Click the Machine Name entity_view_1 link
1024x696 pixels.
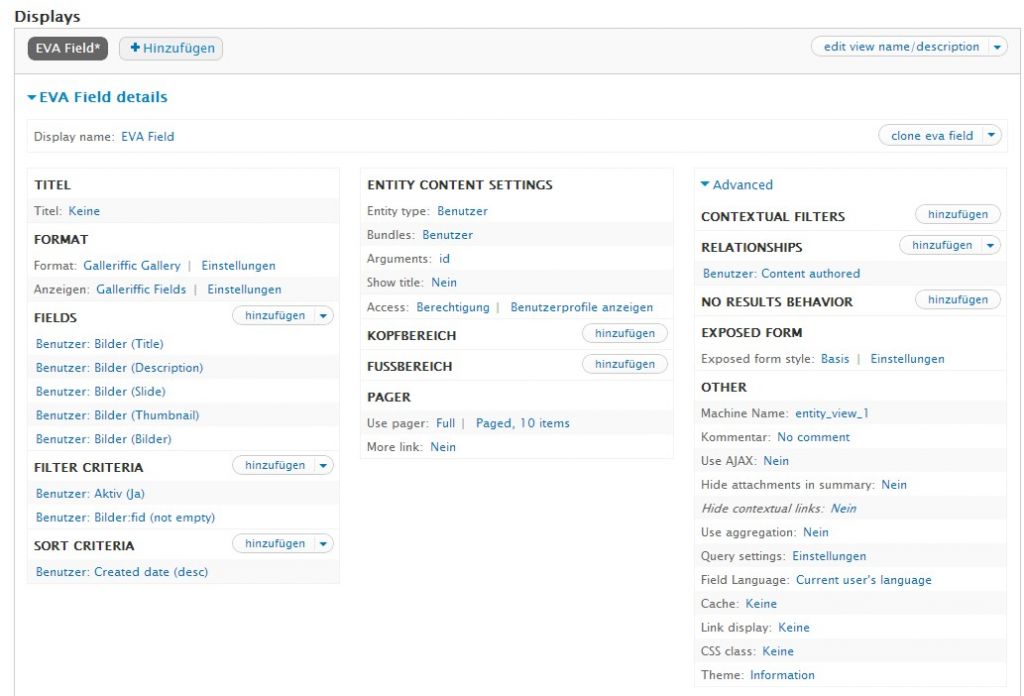coord(831,413)
